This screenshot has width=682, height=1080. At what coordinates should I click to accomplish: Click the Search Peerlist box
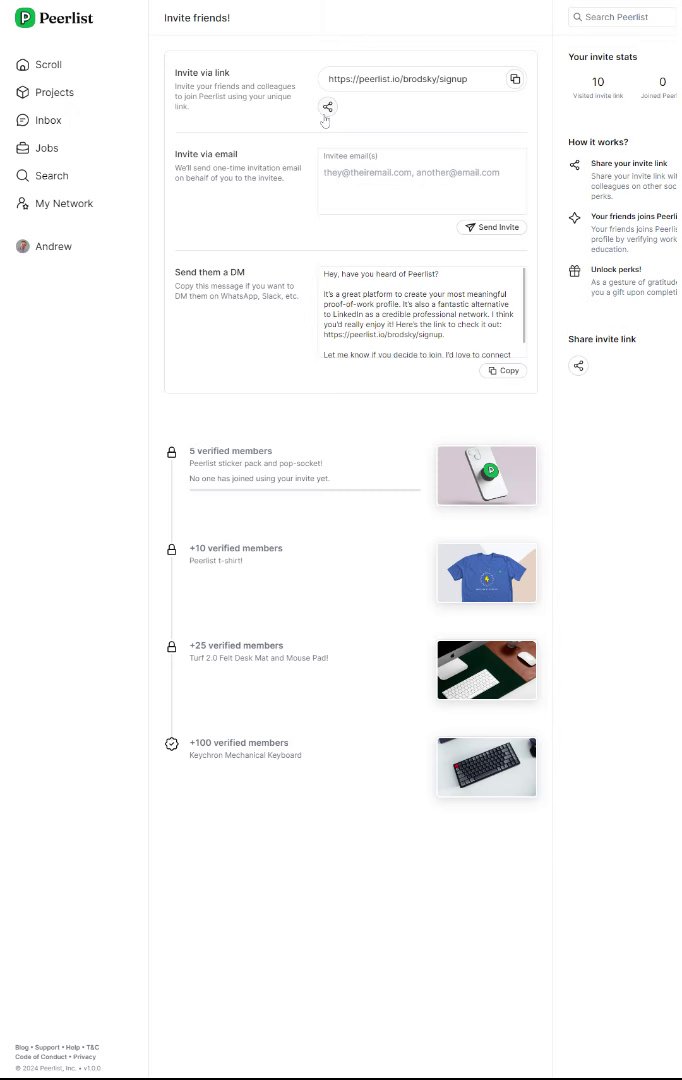coord(623,17)
